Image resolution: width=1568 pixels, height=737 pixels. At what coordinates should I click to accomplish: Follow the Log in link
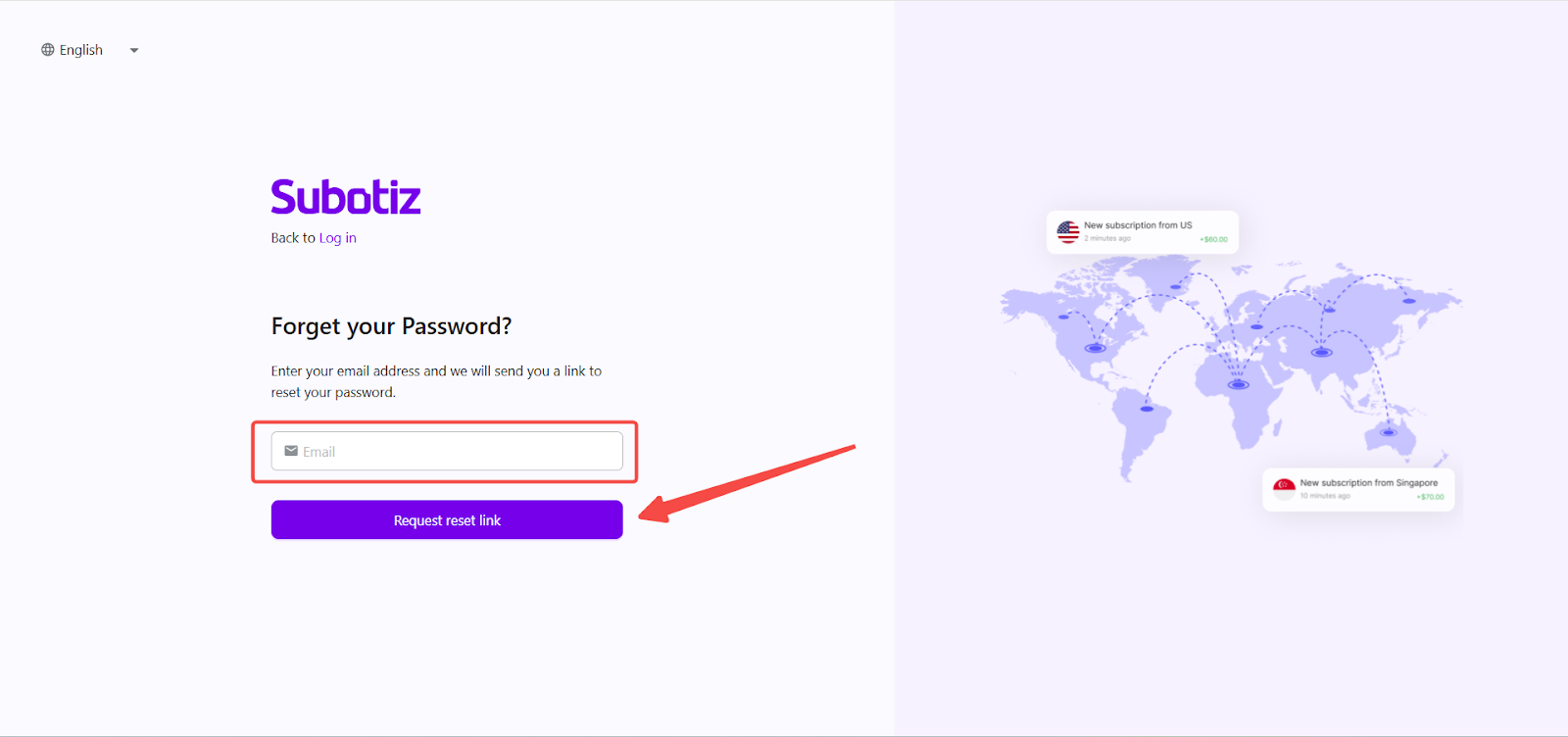tap(337, 238)
